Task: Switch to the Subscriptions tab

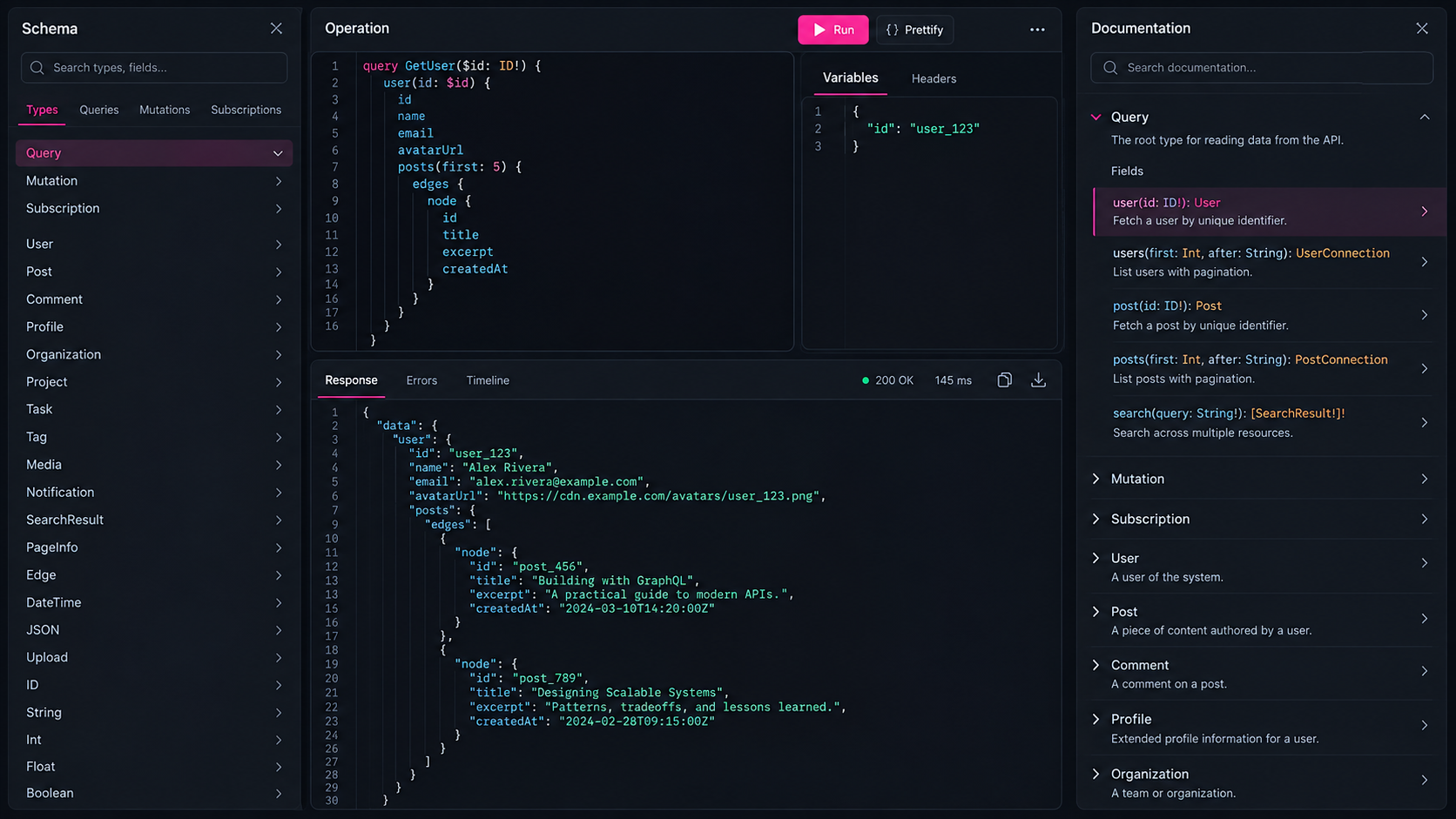Action: [246, 110]
